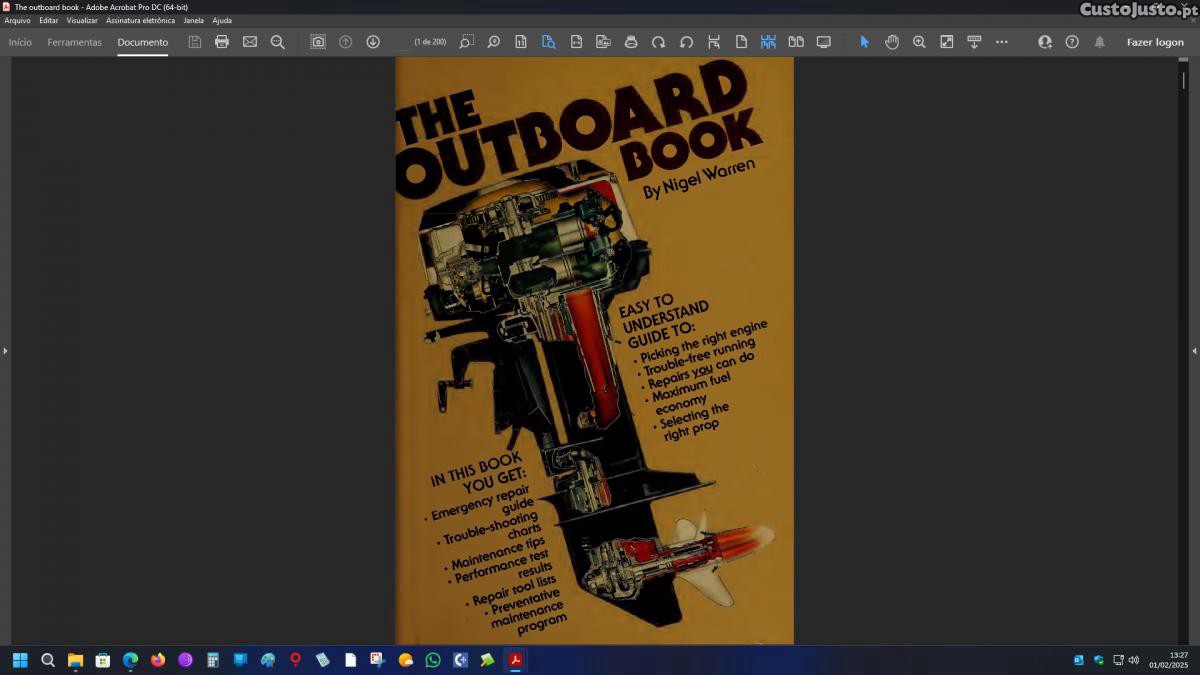This screenshot has height=675, width=1200.
Task: Expand the left navigation pane arrow
Action: [x=5, y=351]
